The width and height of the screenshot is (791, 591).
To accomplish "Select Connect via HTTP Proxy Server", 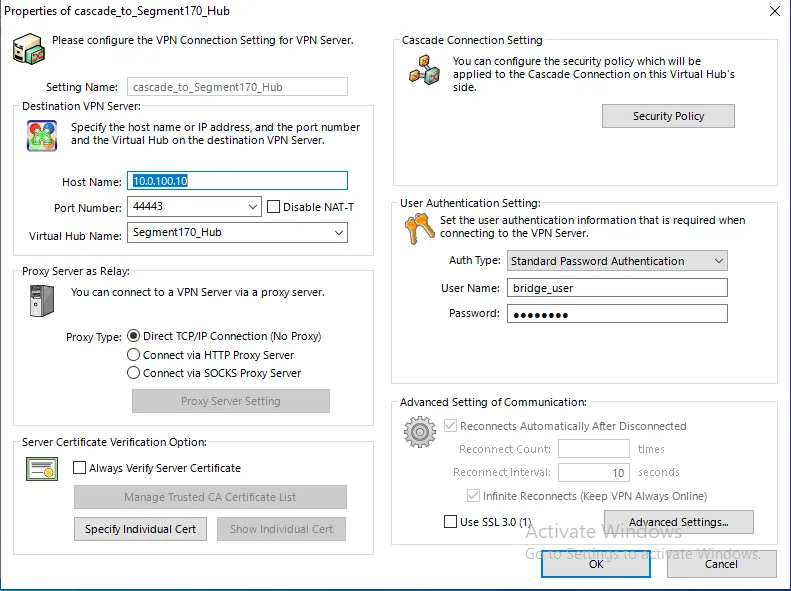I will pyautogui.click(x=134, y=355).
